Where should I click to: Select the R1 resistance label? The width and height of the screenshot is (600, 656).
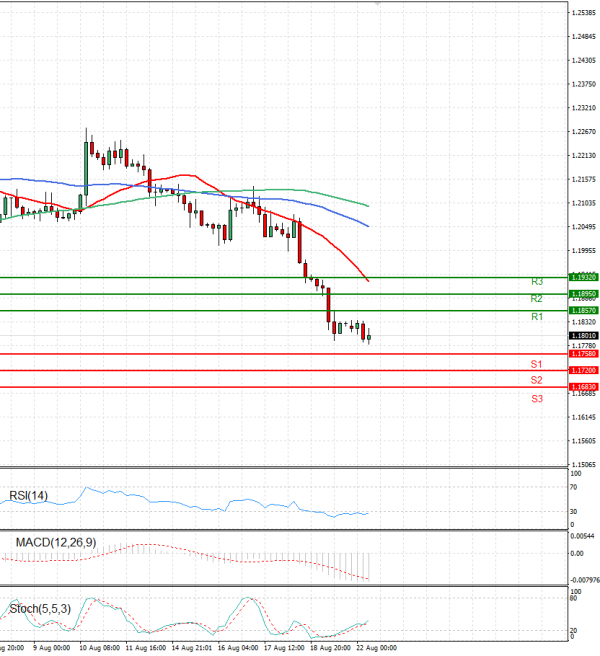click(537, 317)
